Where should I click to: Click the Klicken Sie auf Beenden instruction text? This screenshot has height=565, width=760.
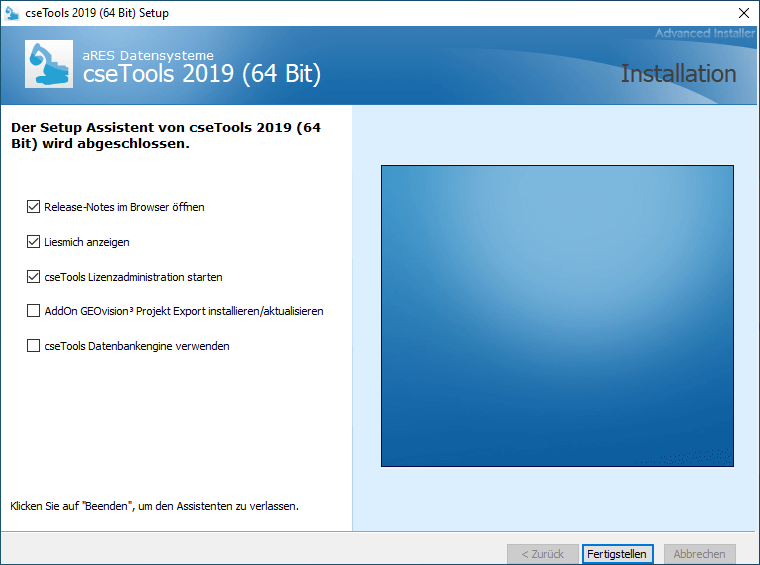point(154,506)
